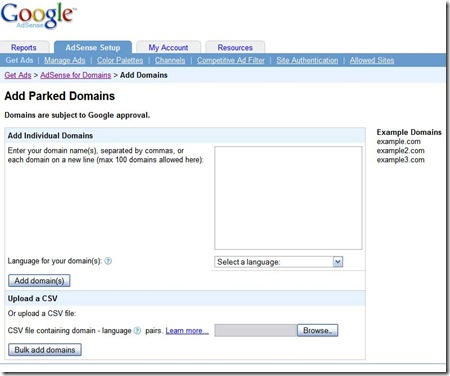This screenshot has height=376, width=450.
Task: Click the Browse... button
Action: click(x=318, y=330)
